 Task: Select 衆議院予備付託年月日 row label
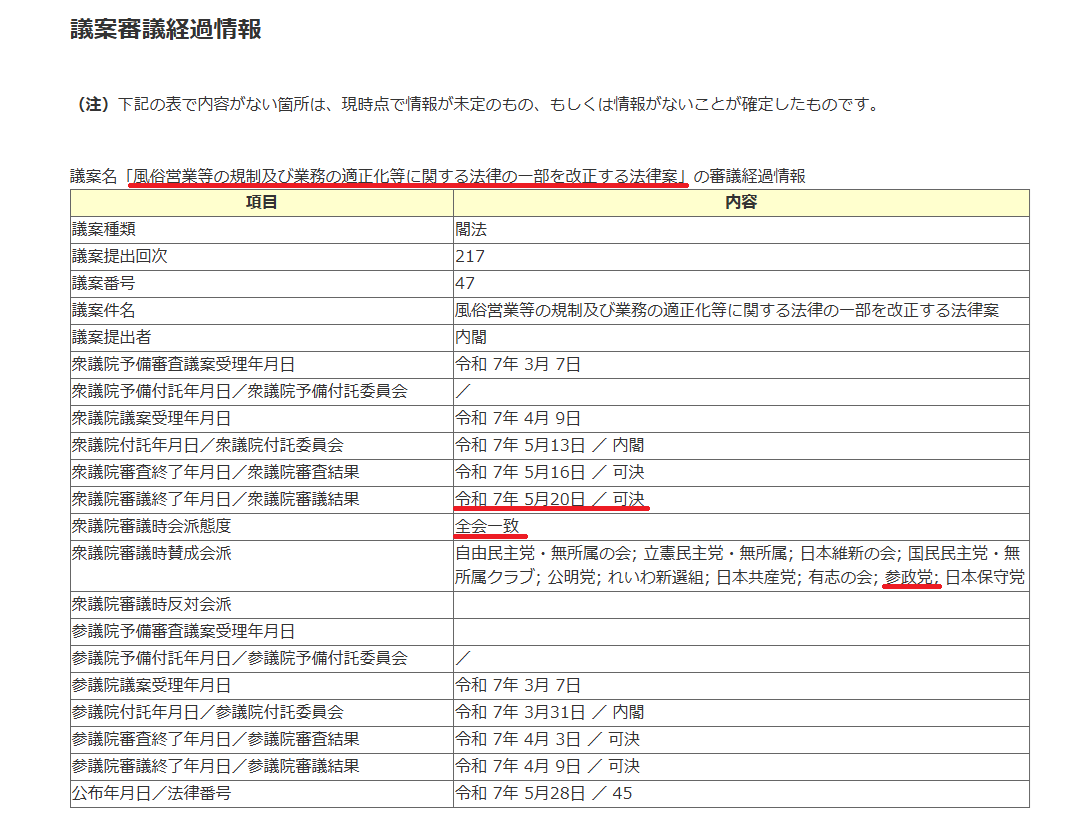point(239,392)
